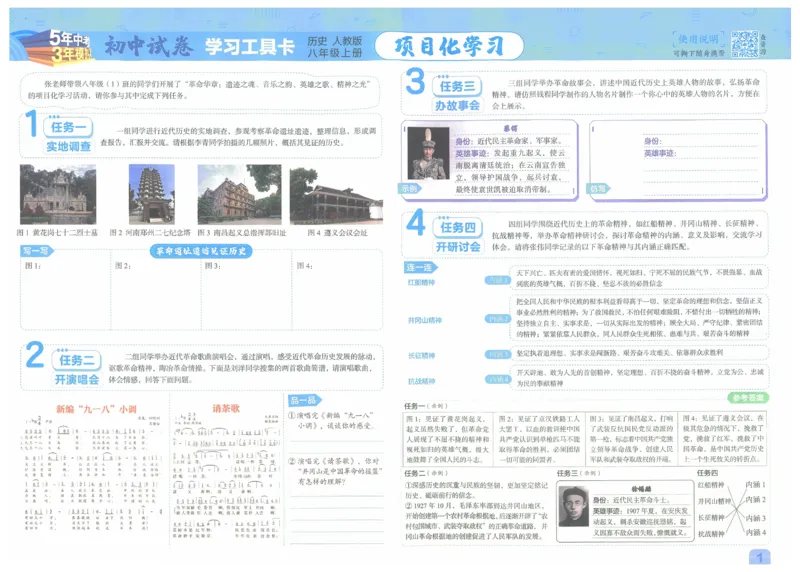Select 抗战精神 in the matching list
The image size is (800, 572).
click(421, 381)
